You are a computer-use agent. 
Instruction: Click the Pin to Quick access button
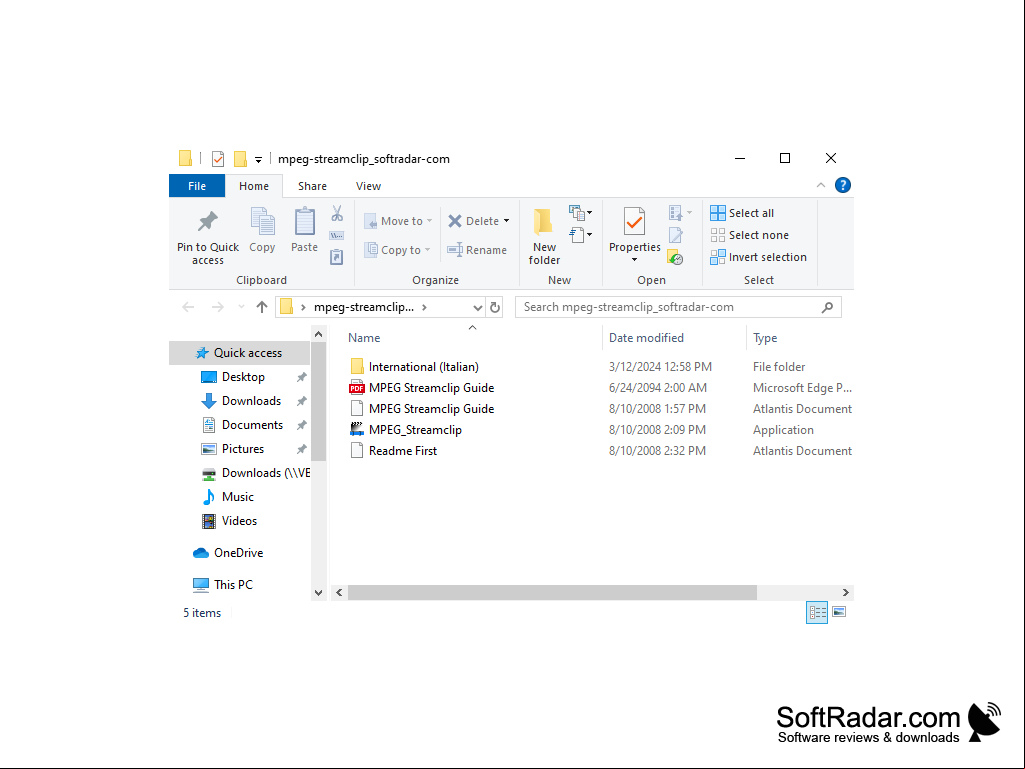click(x=208, y=236)
